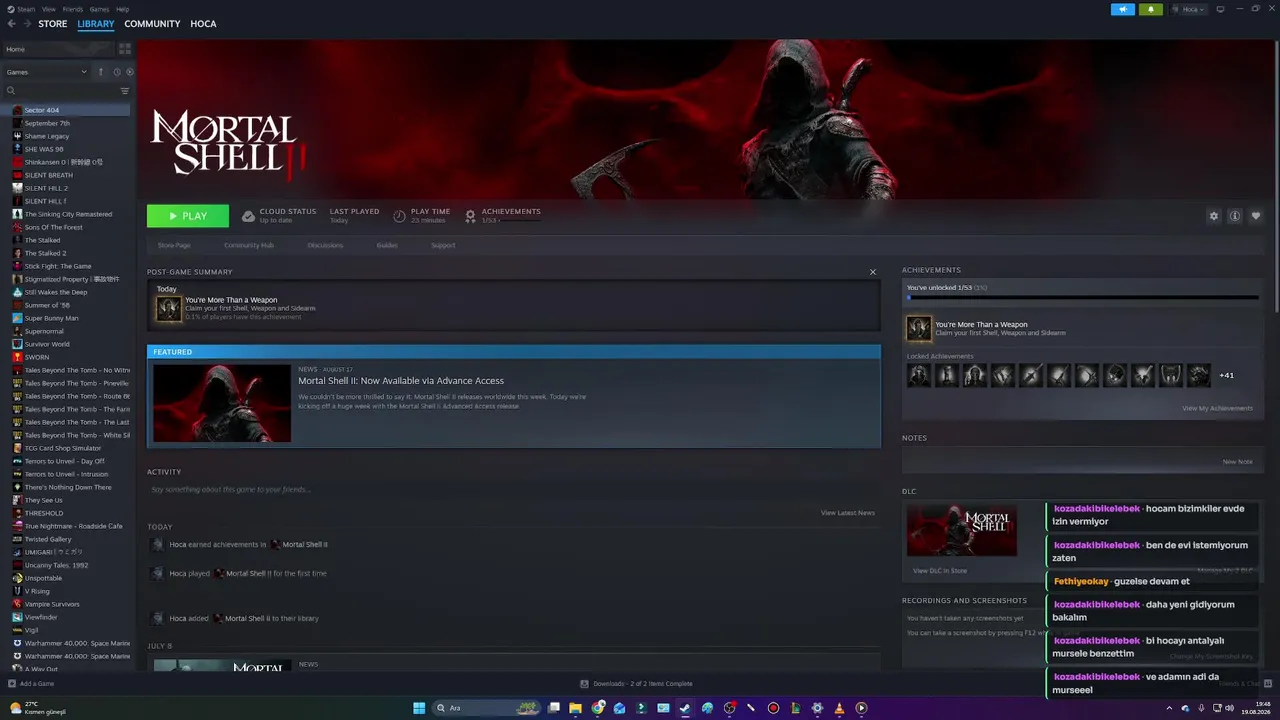Open the Discussions link
Viewport: 1280px width, 720px height.
click(325, 245)
